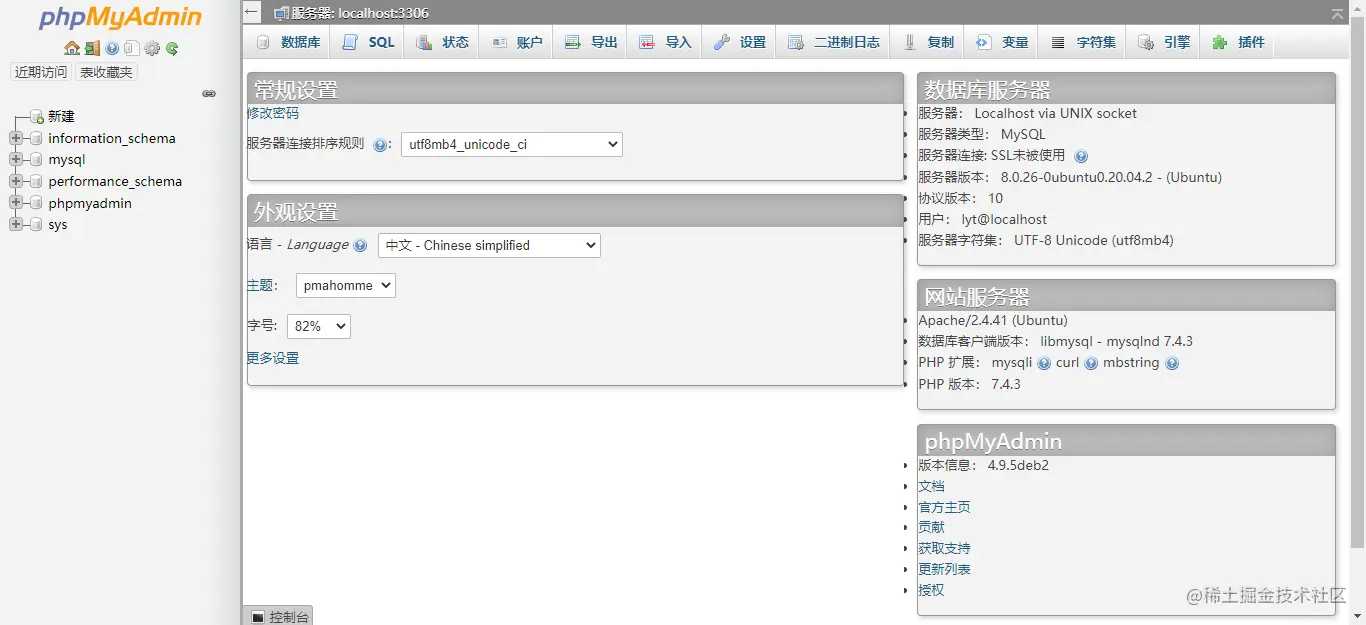Open phpMyAdmin documentation help icon in sidebar
The height and width of the screenshot is (625, 1366).
click(112, 48)
